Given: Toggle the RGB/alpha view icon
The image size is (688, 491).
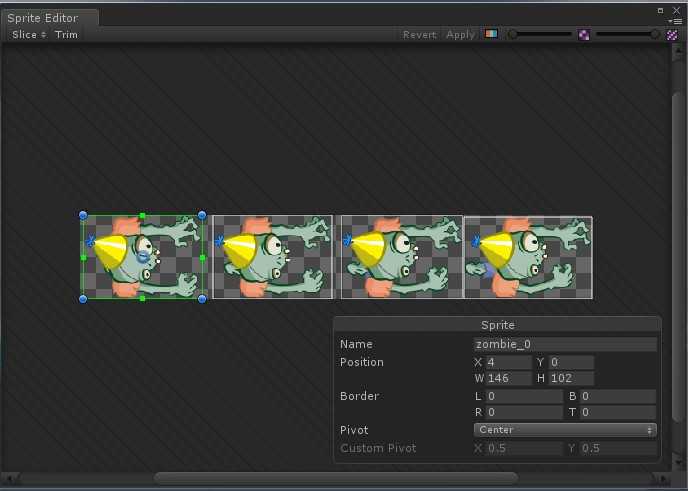Looking at the screenshot, I should click(491, 34).
